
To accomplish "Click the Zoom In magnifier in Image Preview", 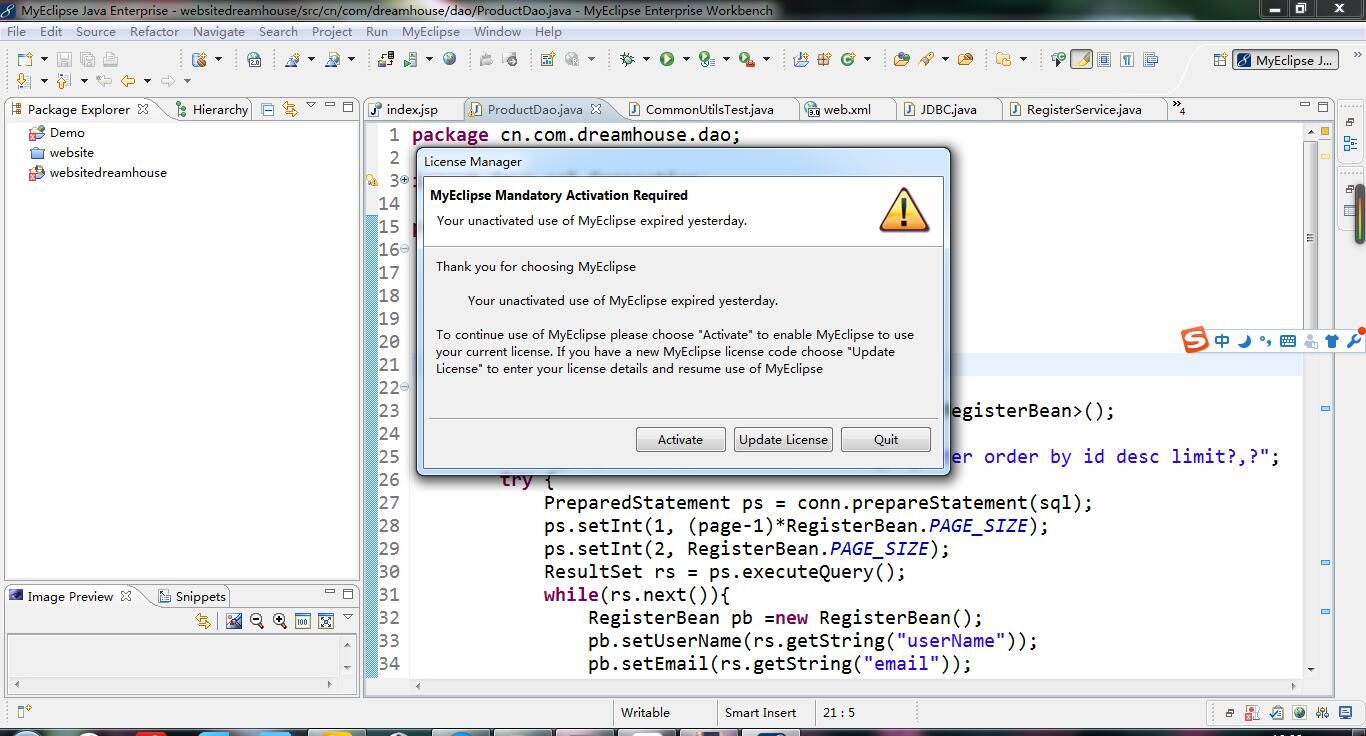I will [x=280, y=622].
